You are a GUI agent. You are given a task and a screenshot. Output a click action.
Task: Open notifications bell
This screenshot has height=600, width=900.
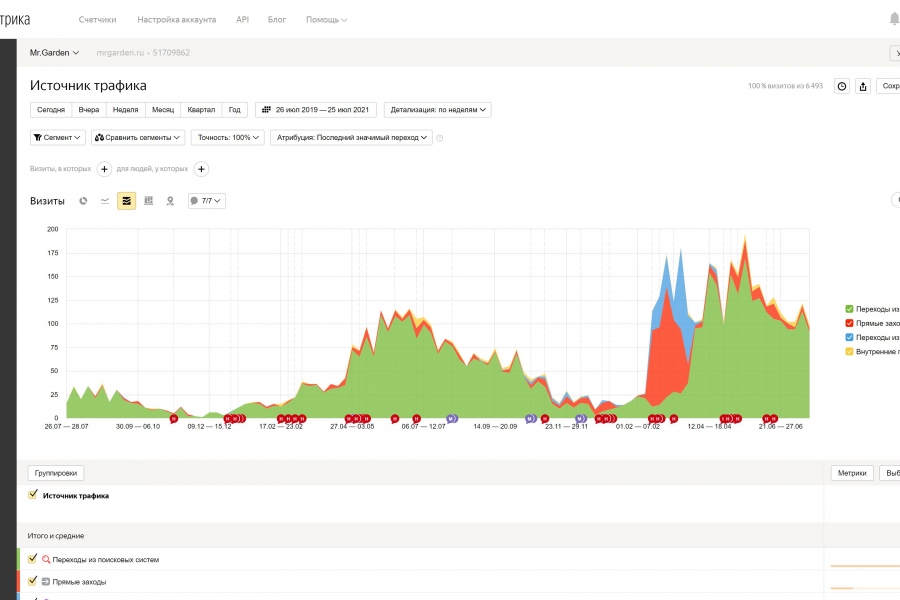point(894,19)
